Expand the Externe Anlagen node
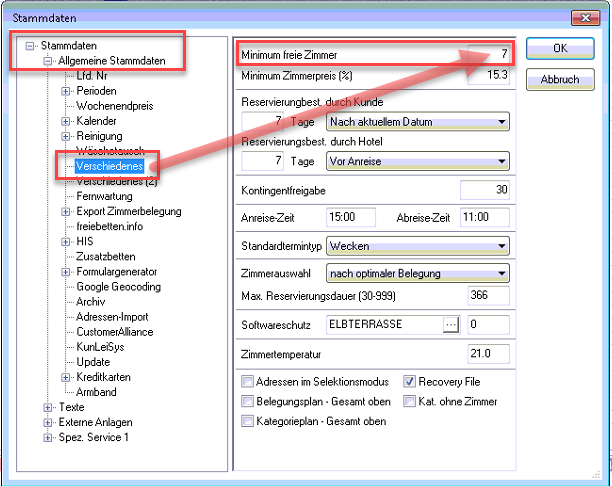 (x=47, y=423)
